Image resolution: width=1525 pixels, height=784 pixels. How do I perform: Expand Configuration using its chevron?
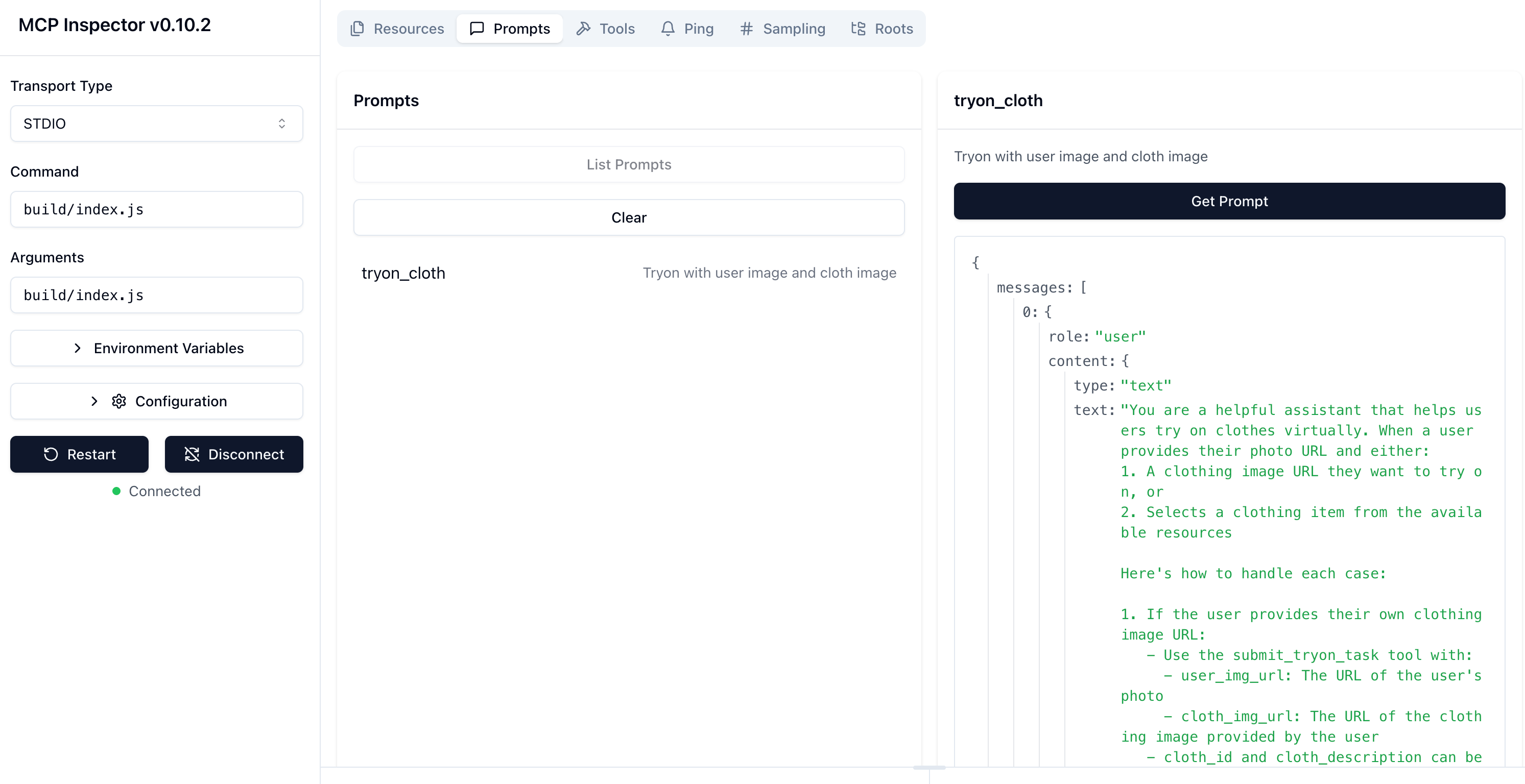94,401
